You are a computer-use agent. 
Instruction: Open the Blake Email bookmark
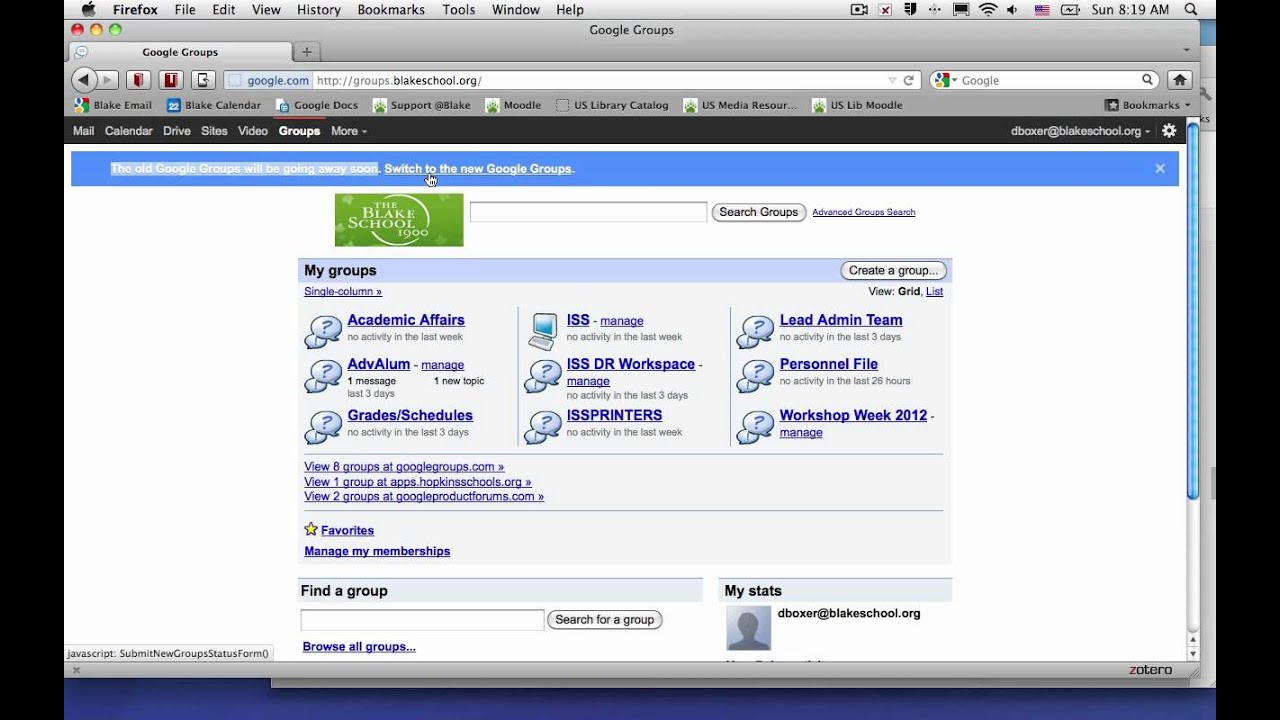[x=113, y=105]
